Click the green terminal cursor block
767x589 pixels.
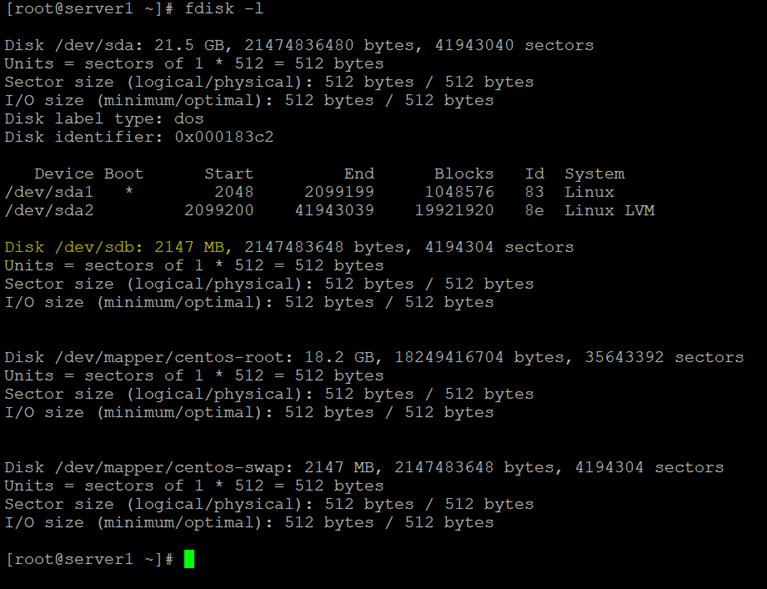189,559
